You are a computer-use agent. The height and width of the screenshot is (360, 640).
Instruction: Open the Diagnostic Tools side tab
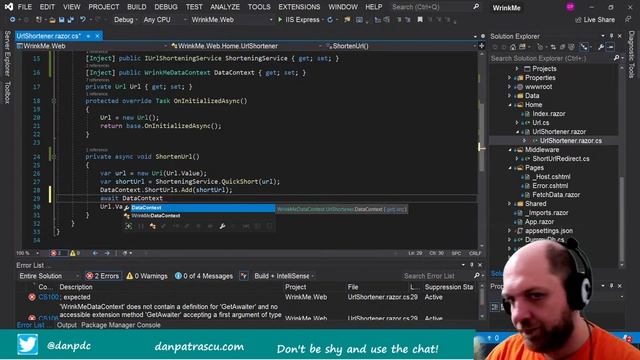point(631,54)
